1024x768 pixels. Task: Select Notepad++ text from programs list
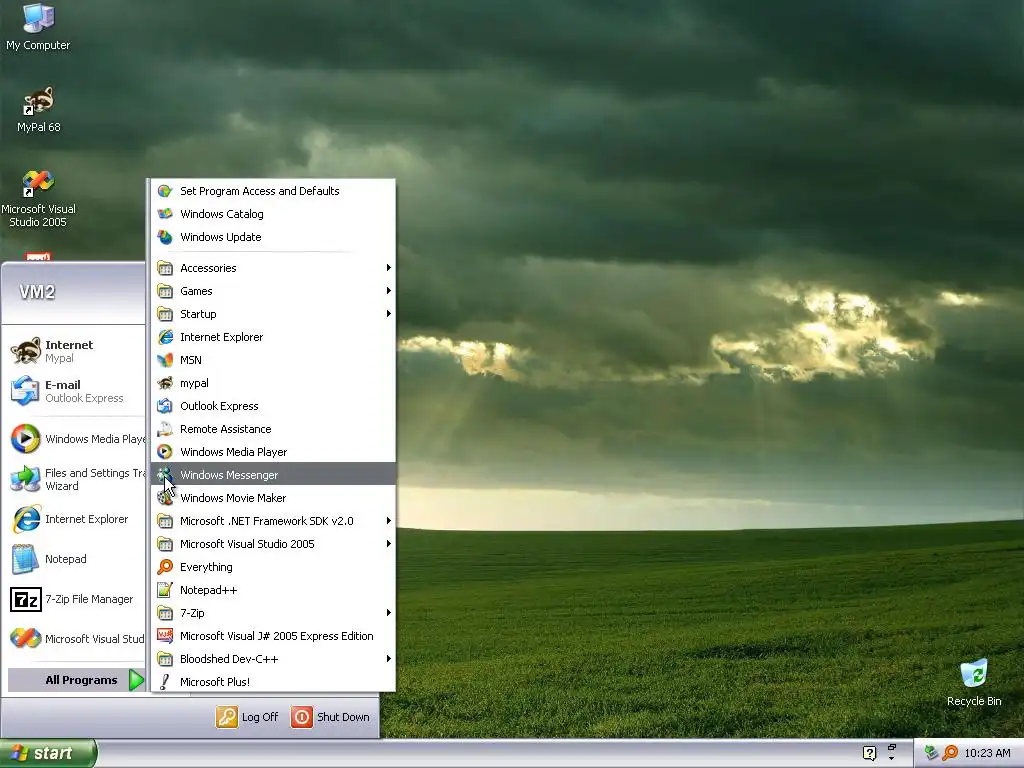(208, 590)
